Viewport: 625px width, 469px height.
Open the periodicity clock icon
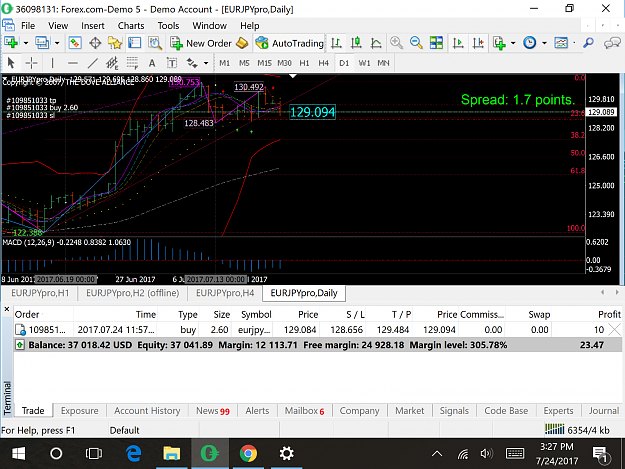[x=529, y=43]
